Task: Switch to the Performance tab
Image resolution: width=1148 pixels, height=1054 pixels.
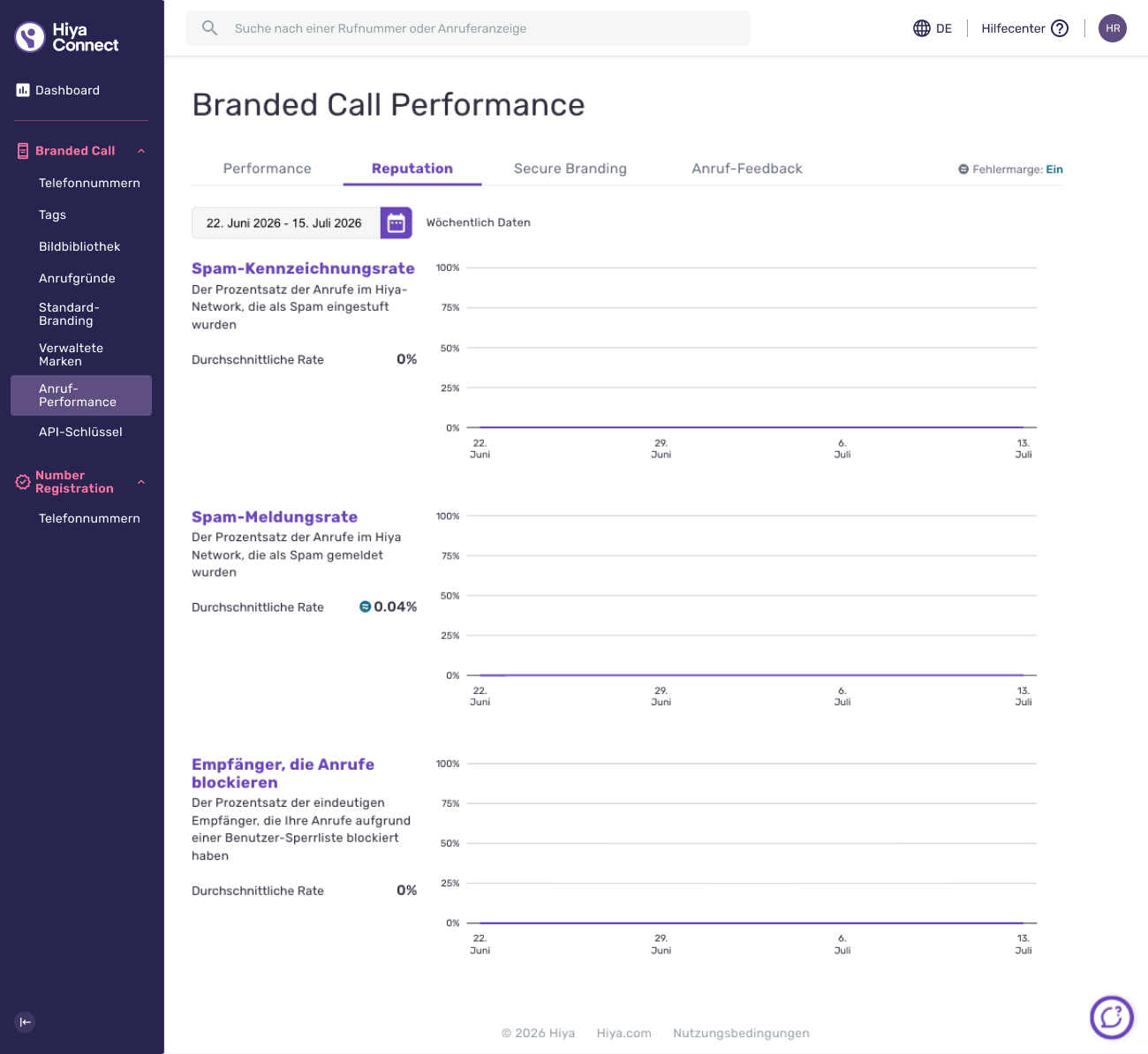Action: (267, 169)
